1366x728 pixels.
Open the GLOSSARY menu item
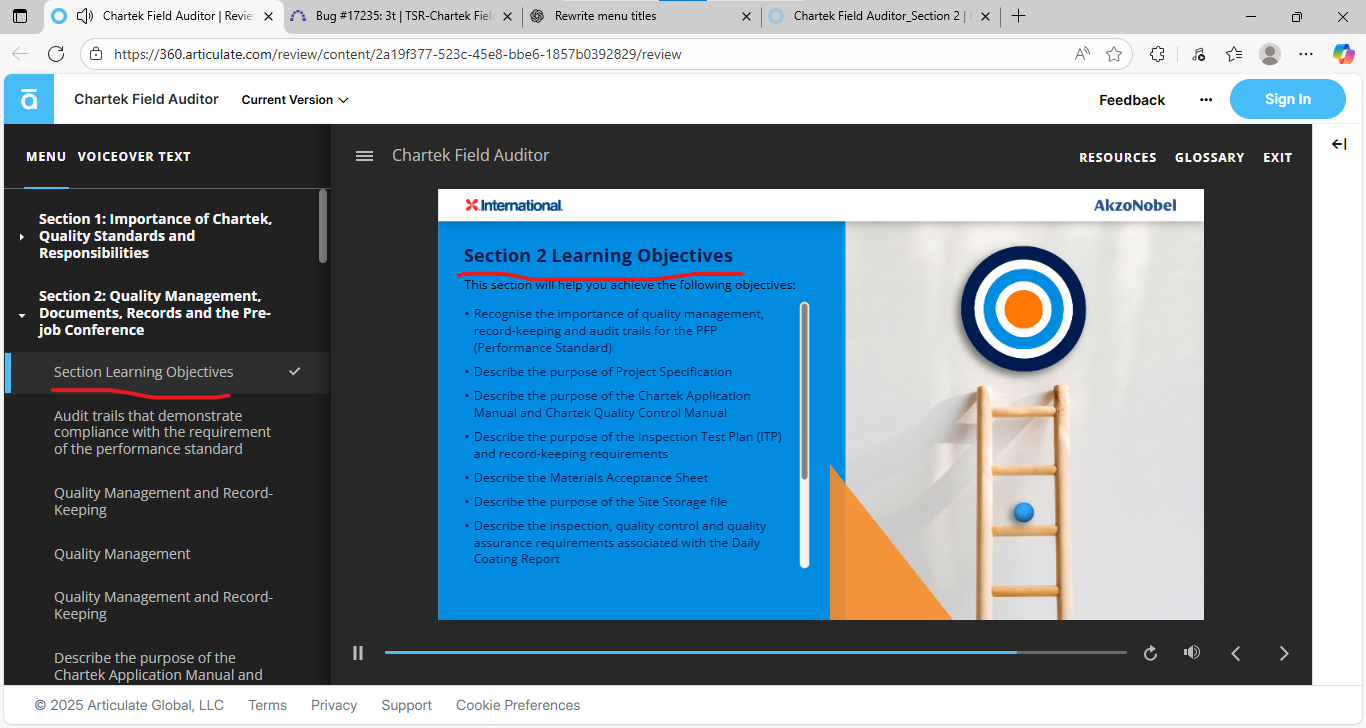click(x=1210, y=157)
